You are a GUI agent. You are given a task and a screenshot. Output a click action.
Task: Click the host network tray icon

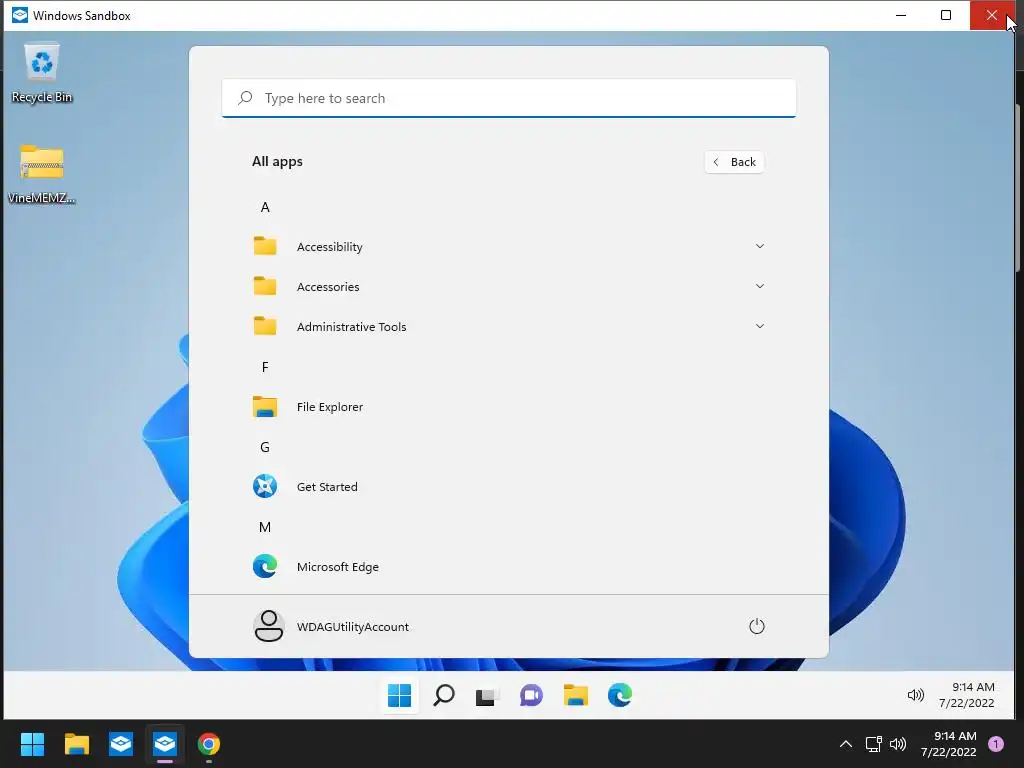873,744
